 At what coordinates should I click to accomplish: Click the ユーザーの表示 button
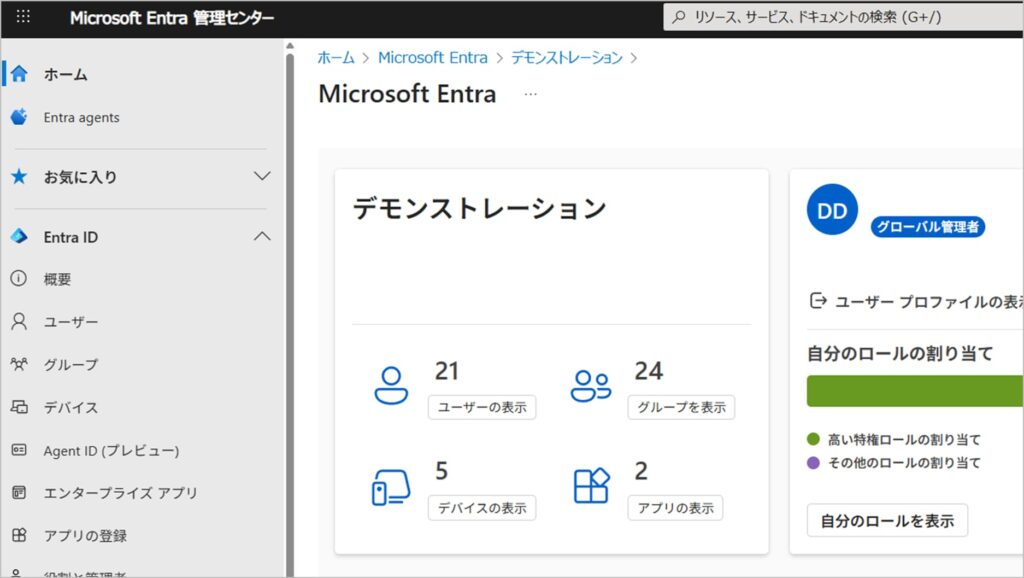pyautogui.click(x=482, y=407)
